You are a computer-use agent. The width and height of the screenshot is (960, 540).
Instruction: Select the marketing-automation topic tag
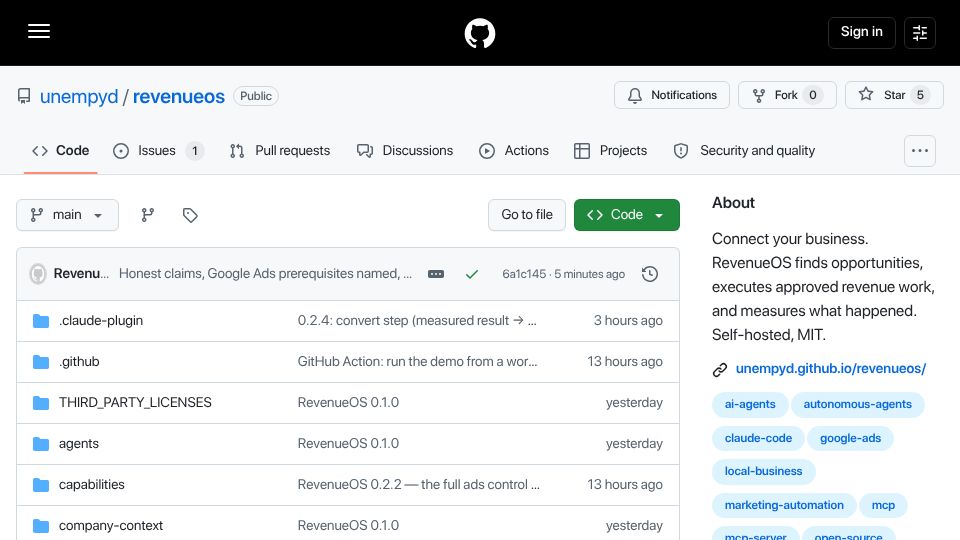click(x=784, y=505)
